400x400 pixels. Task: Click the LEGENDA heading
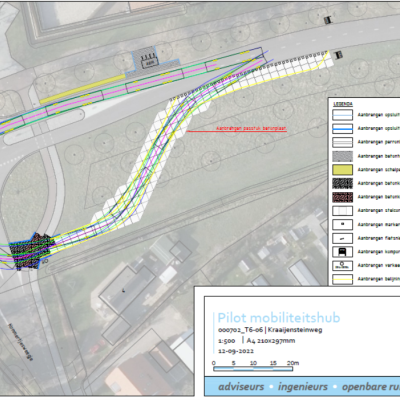pyautogui.click(x=342, y=104)
